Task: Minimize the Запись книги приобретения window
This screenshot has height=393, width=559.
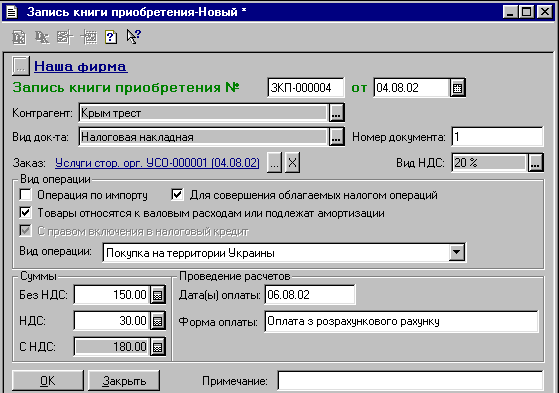Action: pyautogui.click(x=510, y=12)
